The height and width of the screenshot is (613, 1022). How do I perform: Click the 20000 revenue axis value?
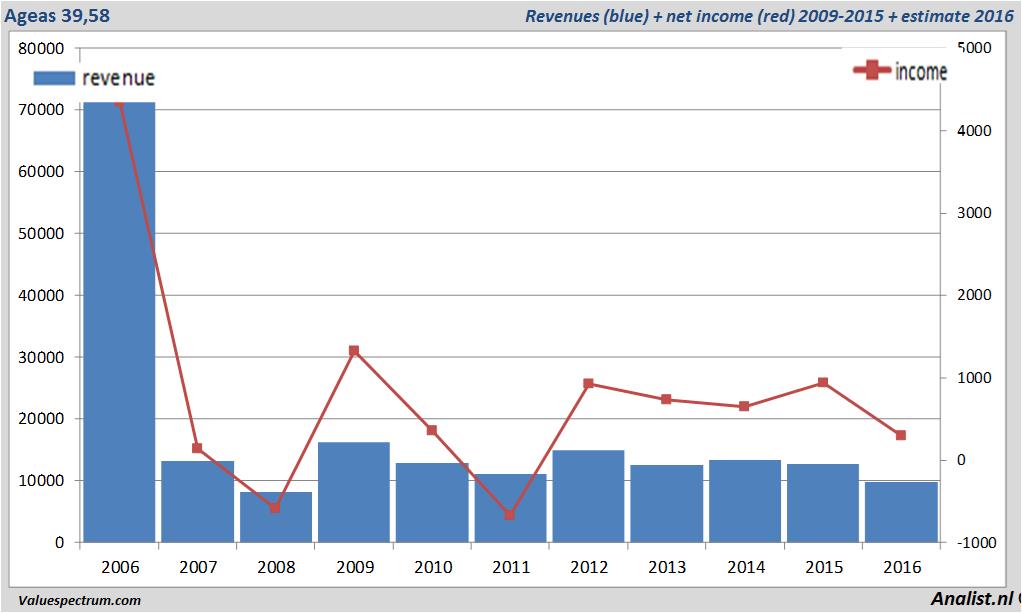tap(42, 419)
